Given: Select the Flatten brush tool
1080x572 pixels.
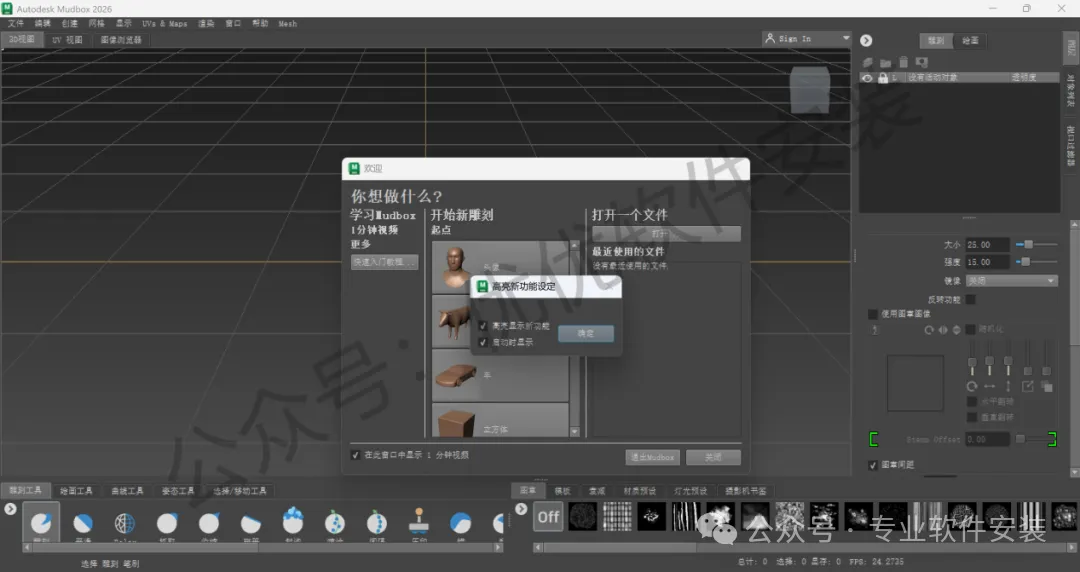Looking at the screenshot, I should [251, 524].
